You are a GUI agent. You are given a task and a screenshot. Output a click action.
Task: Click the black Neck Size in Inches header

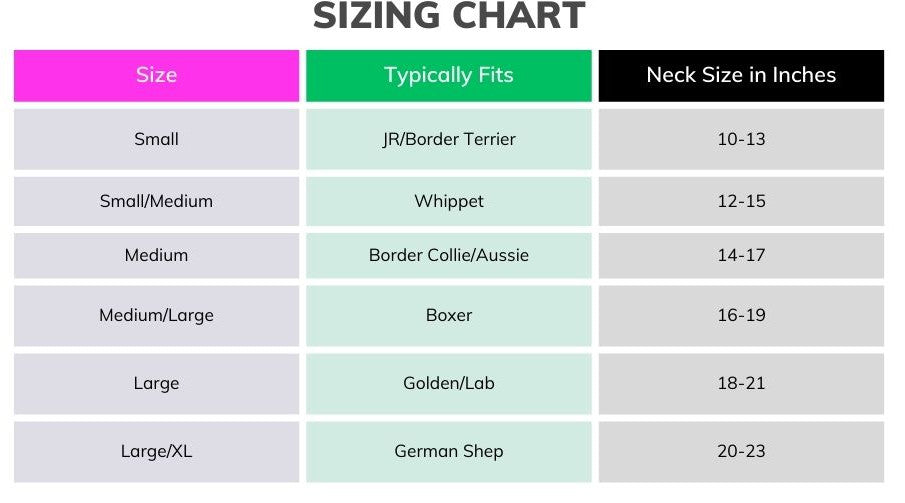point(741,76)
